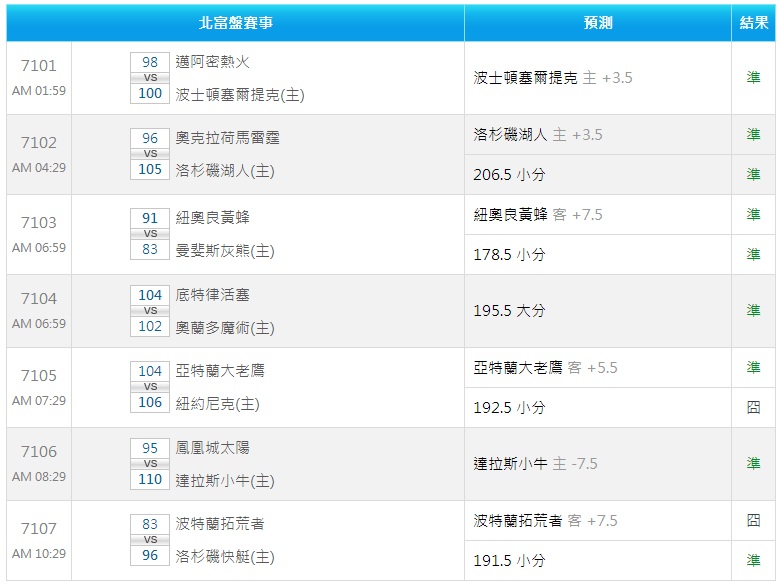Select game number 7106

(x=39, y=452)
